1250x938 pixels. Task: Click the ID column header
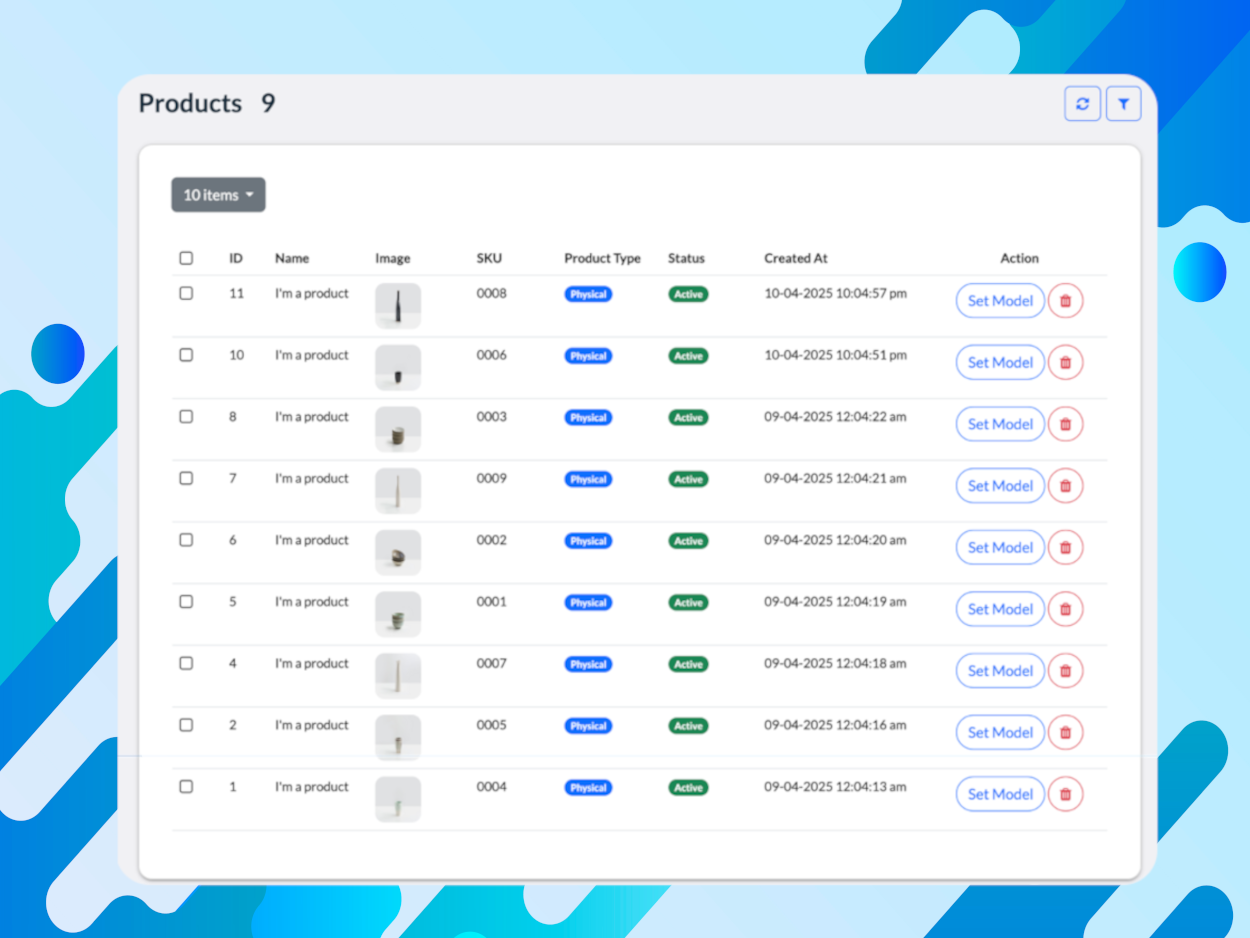tap(236, 258)
